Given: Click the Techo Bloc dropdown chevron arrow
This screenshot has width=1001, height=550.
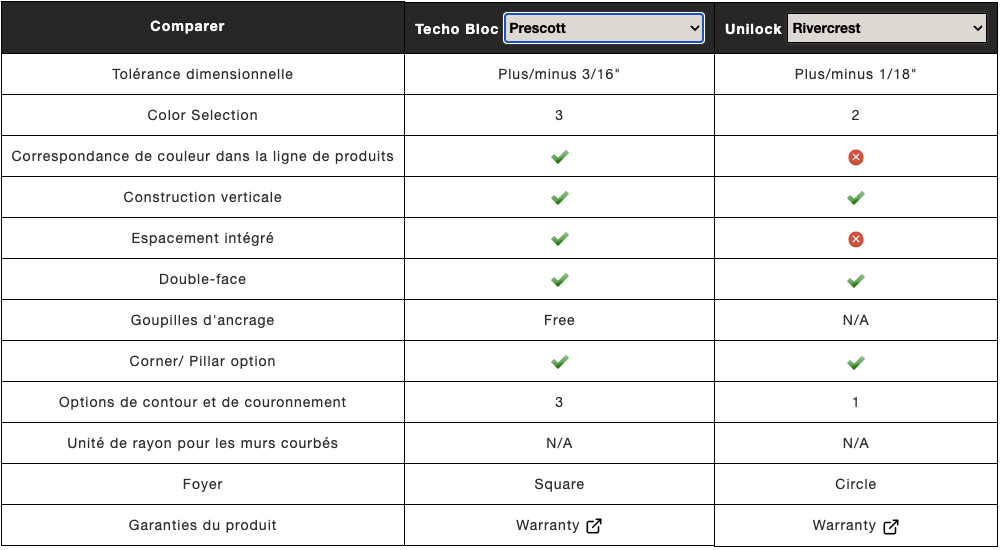Looking at the screenshot, I should pos(695,28).
